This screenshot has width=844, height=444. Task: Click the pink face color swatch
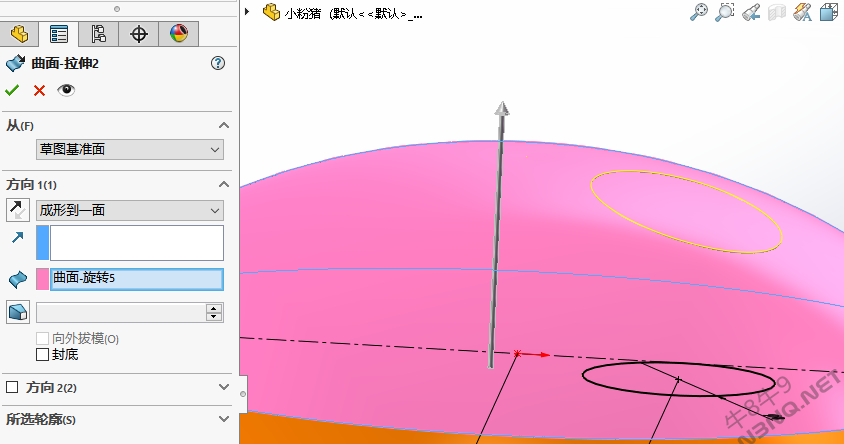(42, 278)
